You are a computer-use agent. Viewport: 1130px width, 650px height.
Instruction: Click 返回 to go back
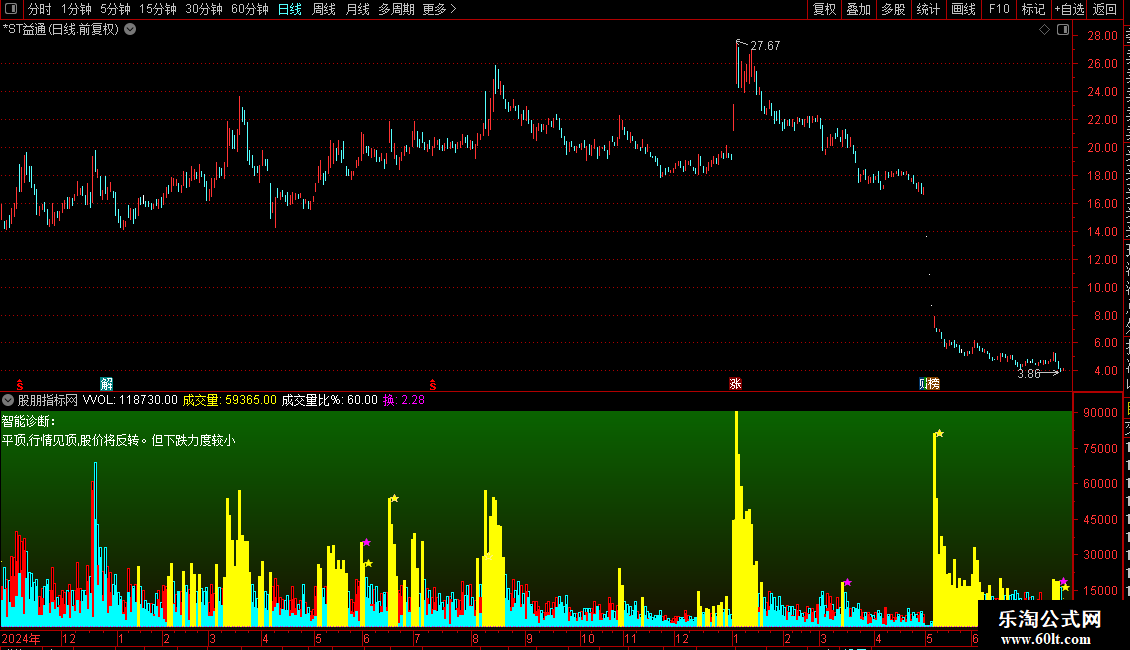coord(1105,9)
